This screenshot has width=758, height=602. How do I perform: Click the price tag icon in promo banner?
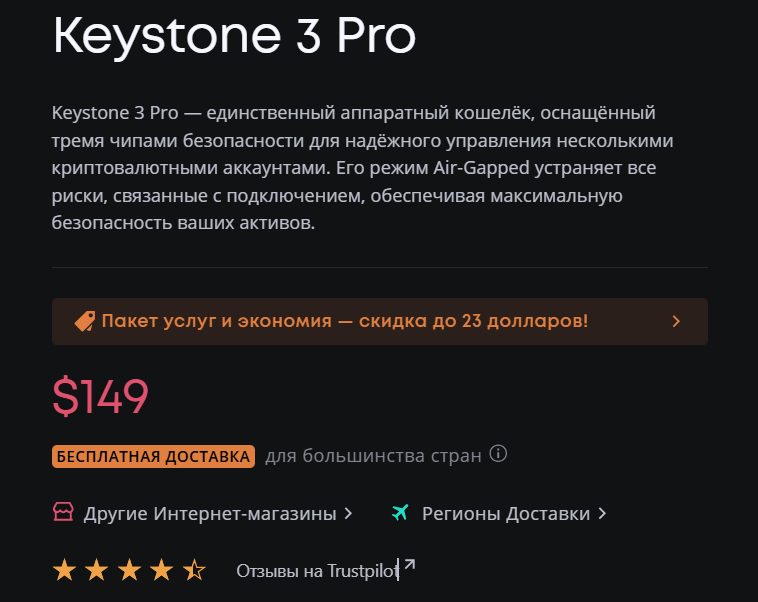[85, 321]
